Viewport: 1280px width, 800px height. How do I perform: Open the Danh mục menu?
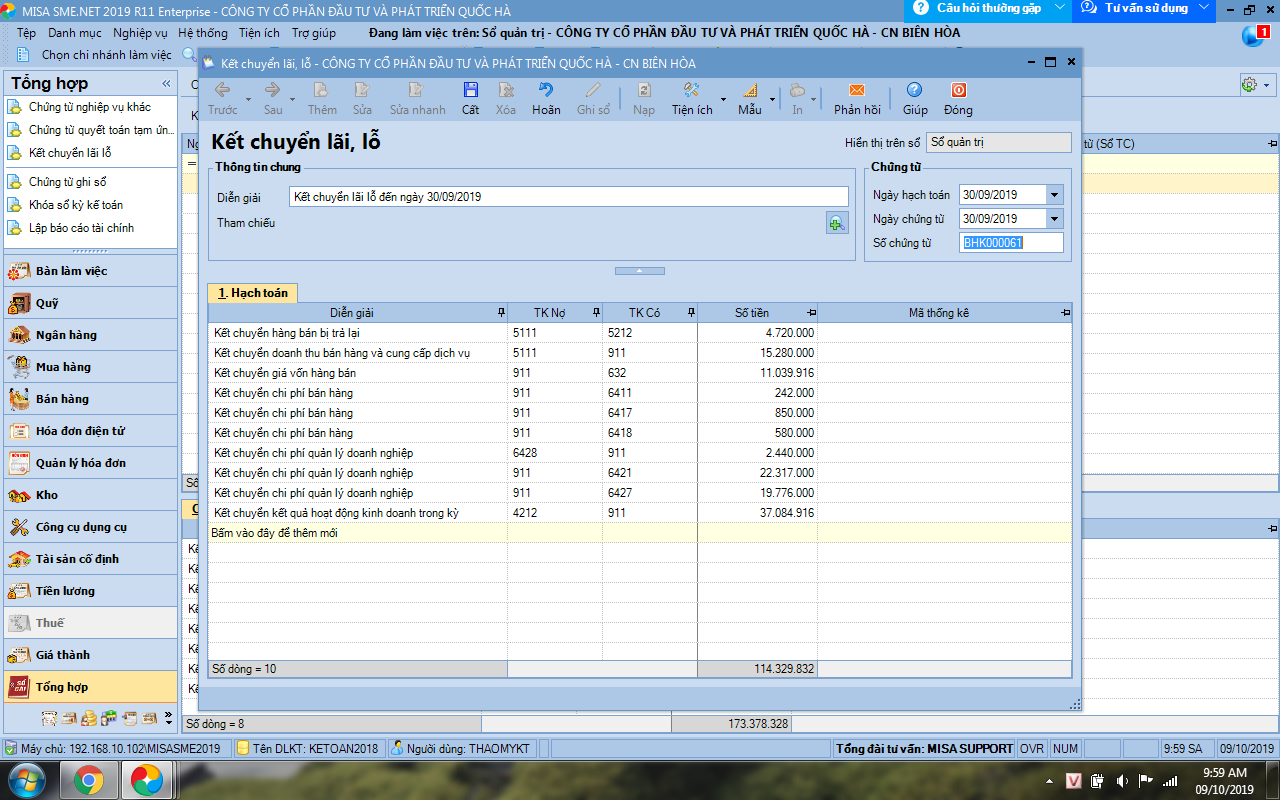[75, 33]
